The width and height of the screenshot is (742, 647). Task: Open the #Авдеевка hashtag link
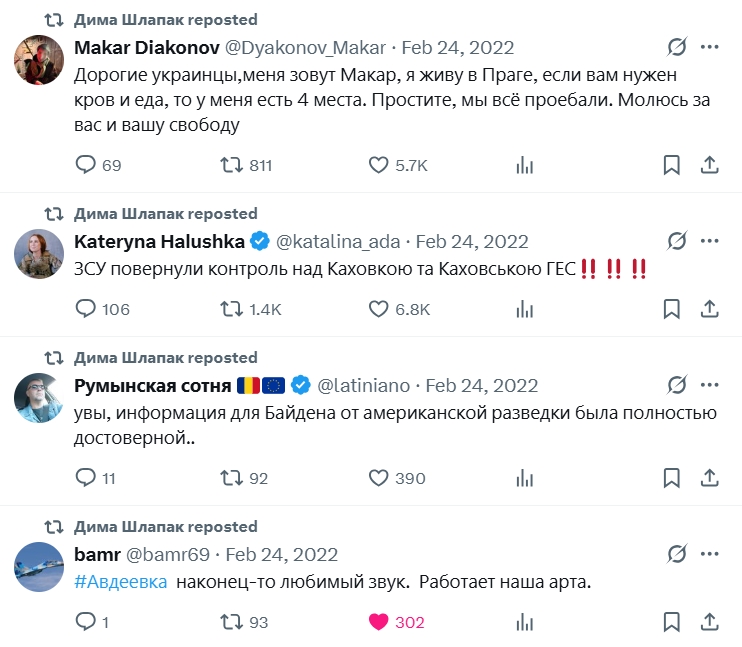121,583
